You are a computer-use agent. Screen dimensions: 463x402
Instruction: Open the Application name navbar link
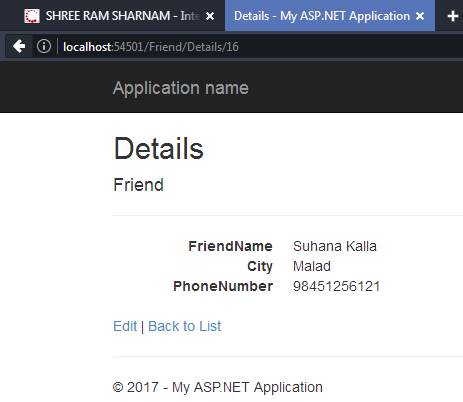pyautogui.click(x=181, y=88)
